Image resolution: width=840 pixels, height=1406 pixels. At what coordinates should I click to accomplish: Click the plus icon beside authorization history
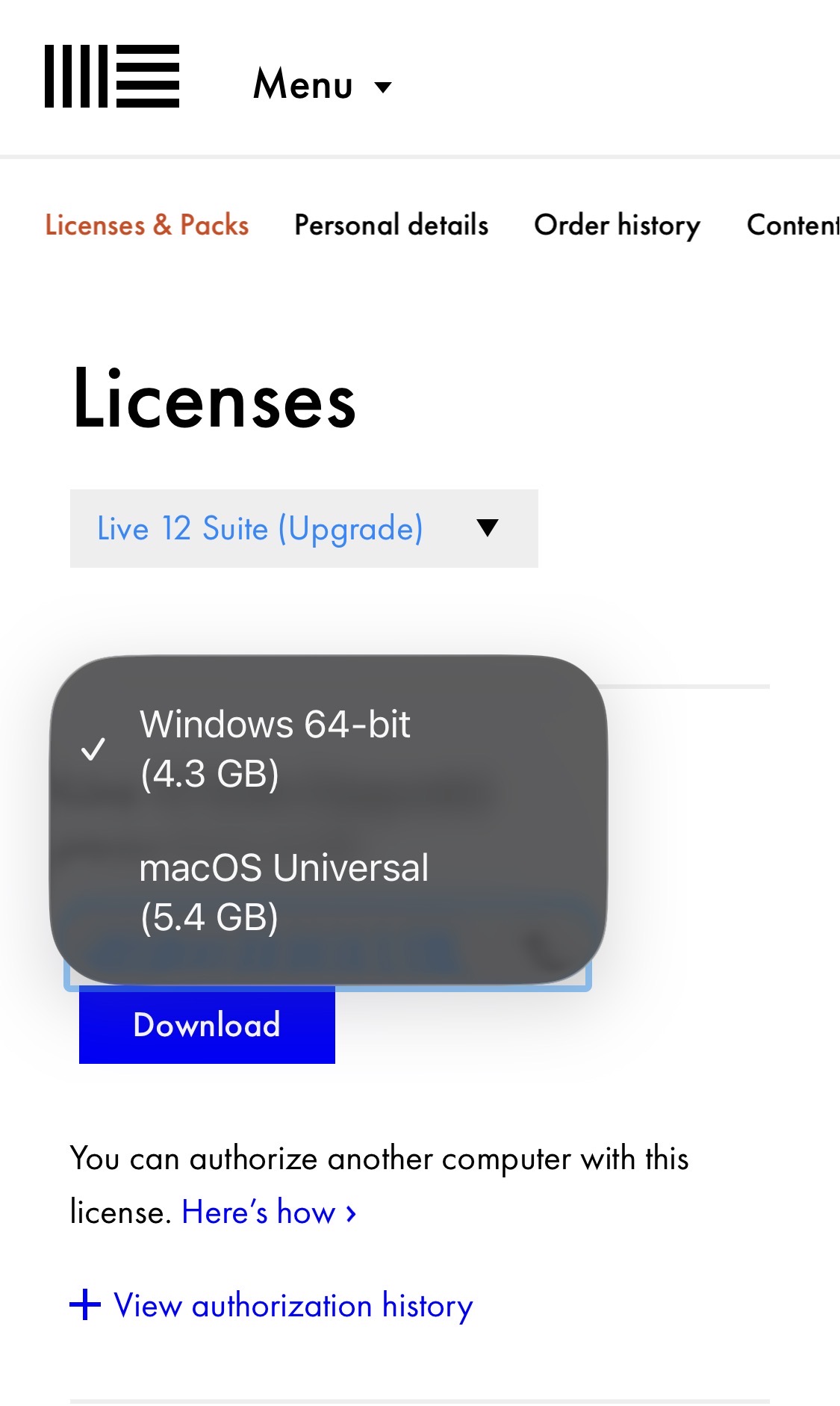tap(85, 1305)
